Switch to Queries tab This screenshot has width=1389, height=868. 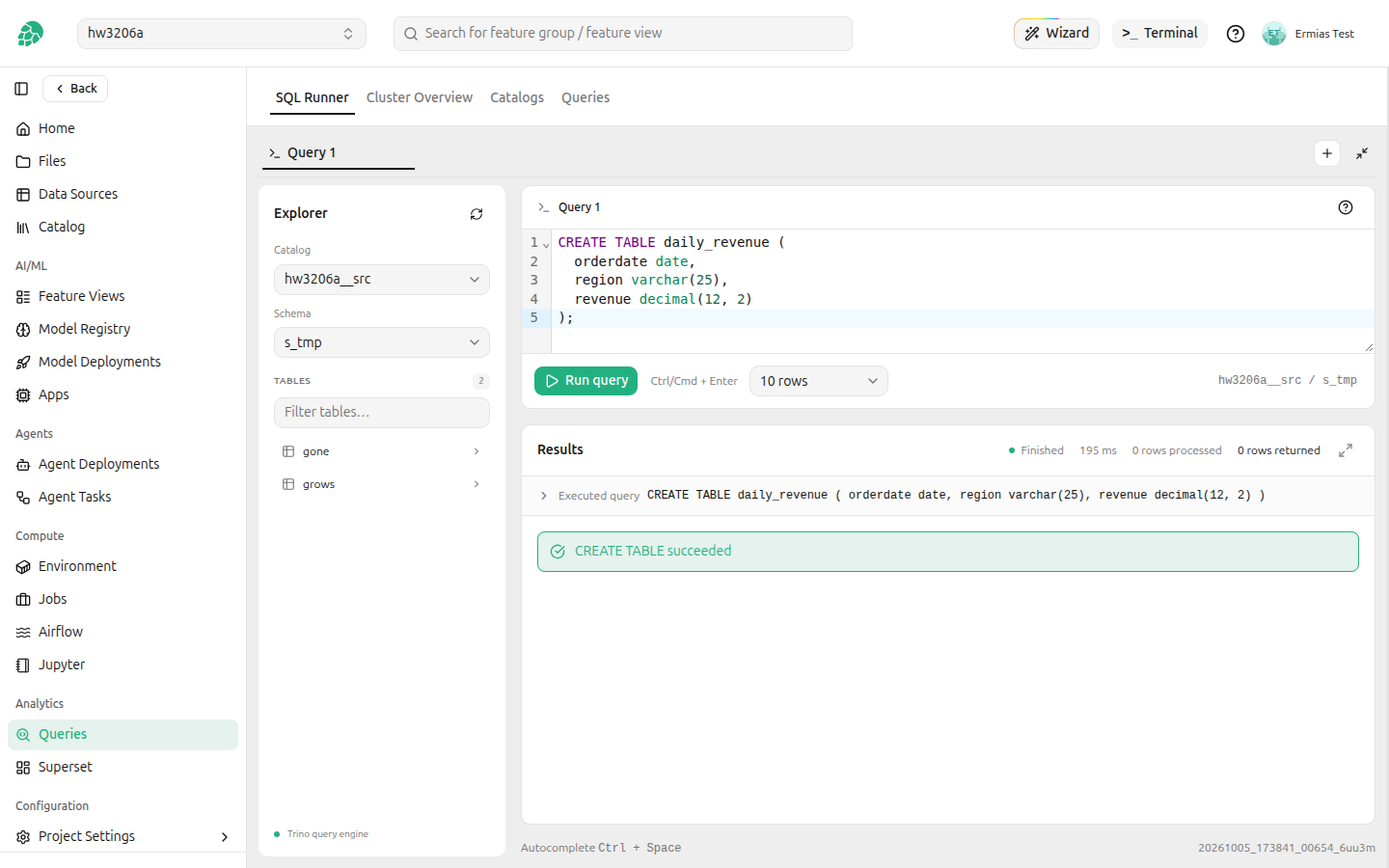(586, 97)
